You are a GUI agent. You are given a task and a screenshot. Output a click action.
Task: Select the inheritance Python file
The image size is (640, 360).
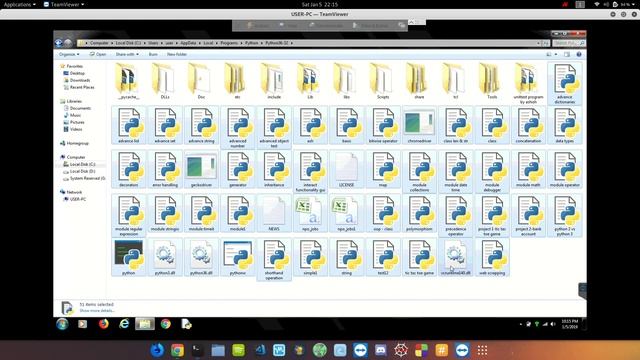[x=274, y=169]
